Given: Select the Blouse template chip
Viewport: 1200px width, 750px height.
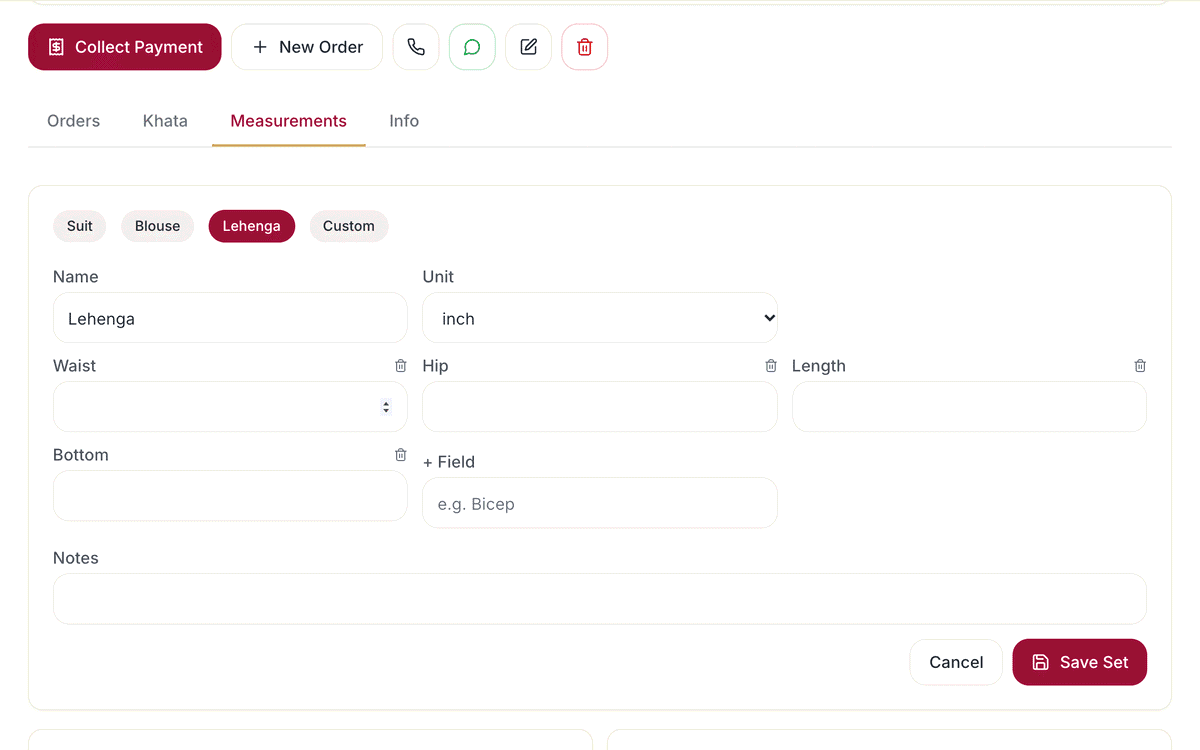Looking at the screenshot, I should tap(158, 226).
